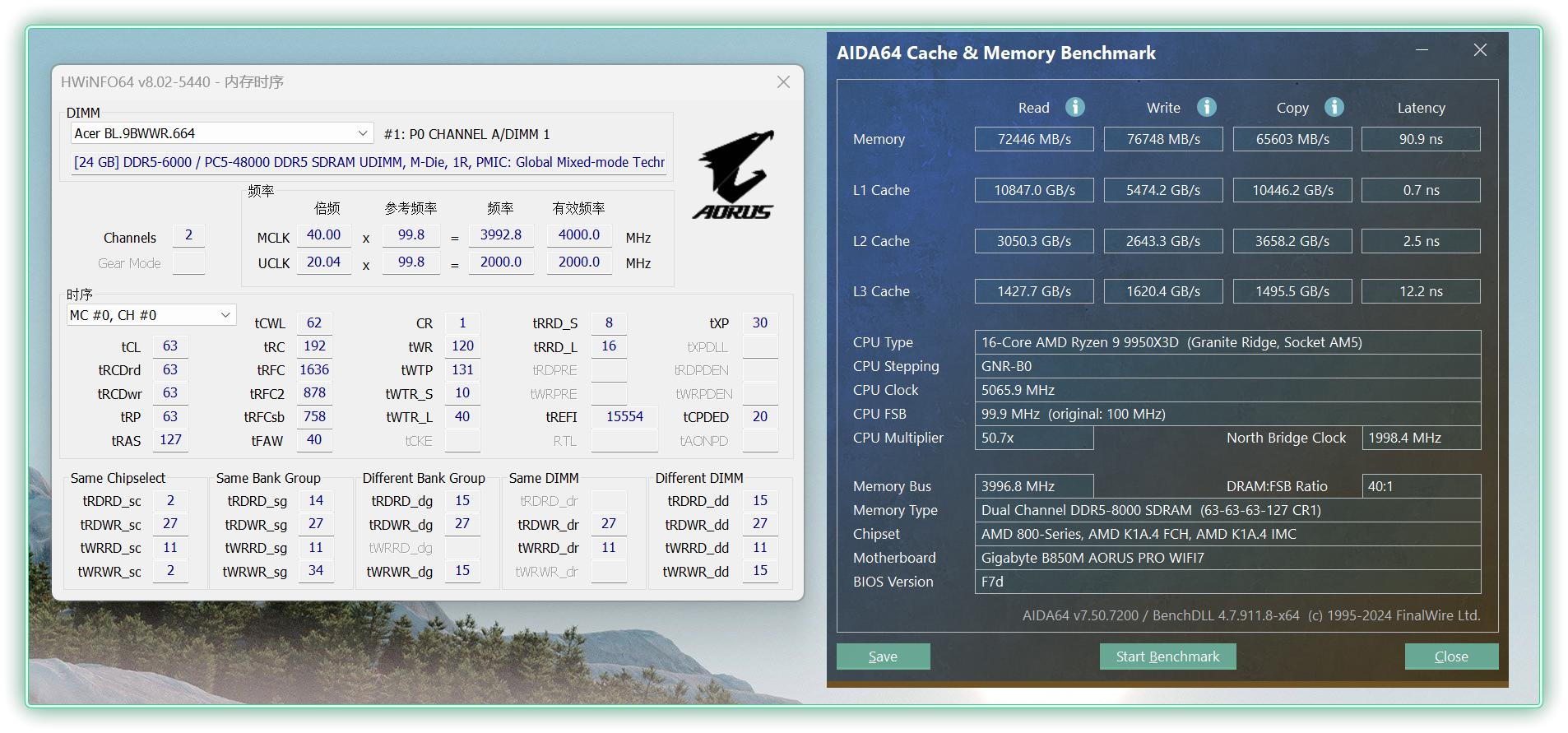Close the AIDA64 window with X

[1480, 51]
